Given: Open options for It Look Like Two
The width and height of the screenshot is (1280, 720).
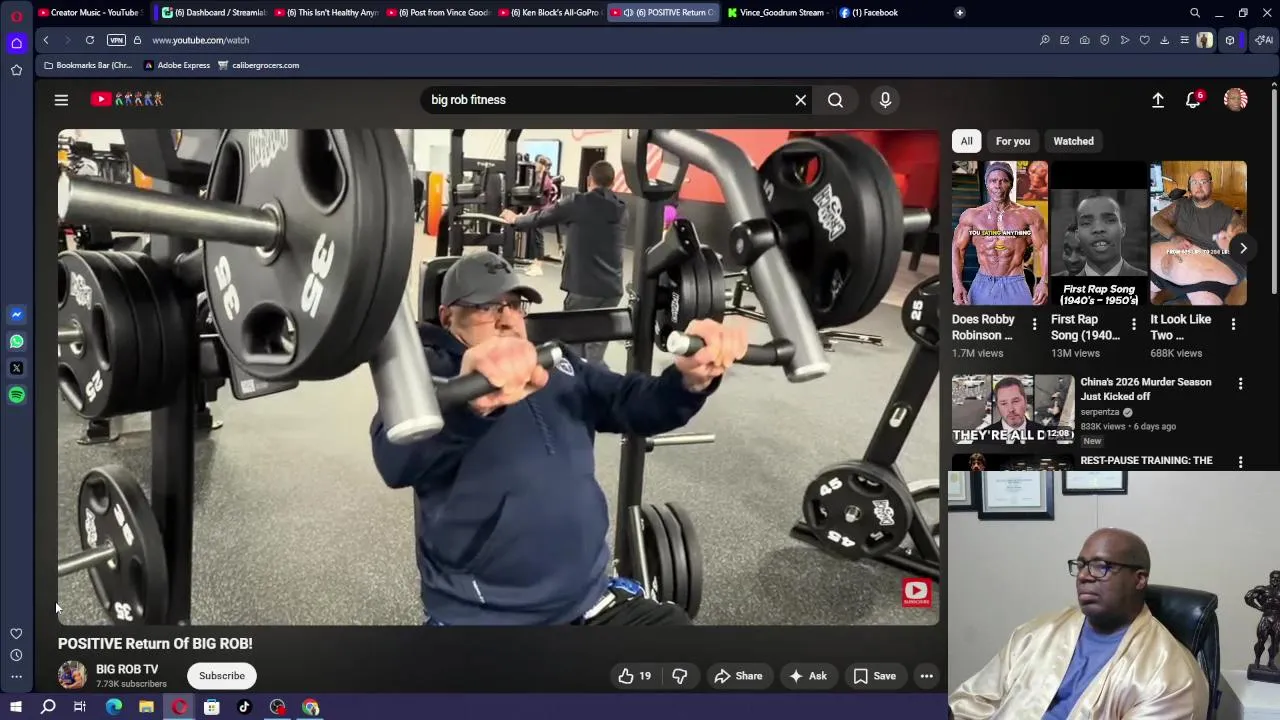Looking at the screenshot, I should coord(1233,325).
